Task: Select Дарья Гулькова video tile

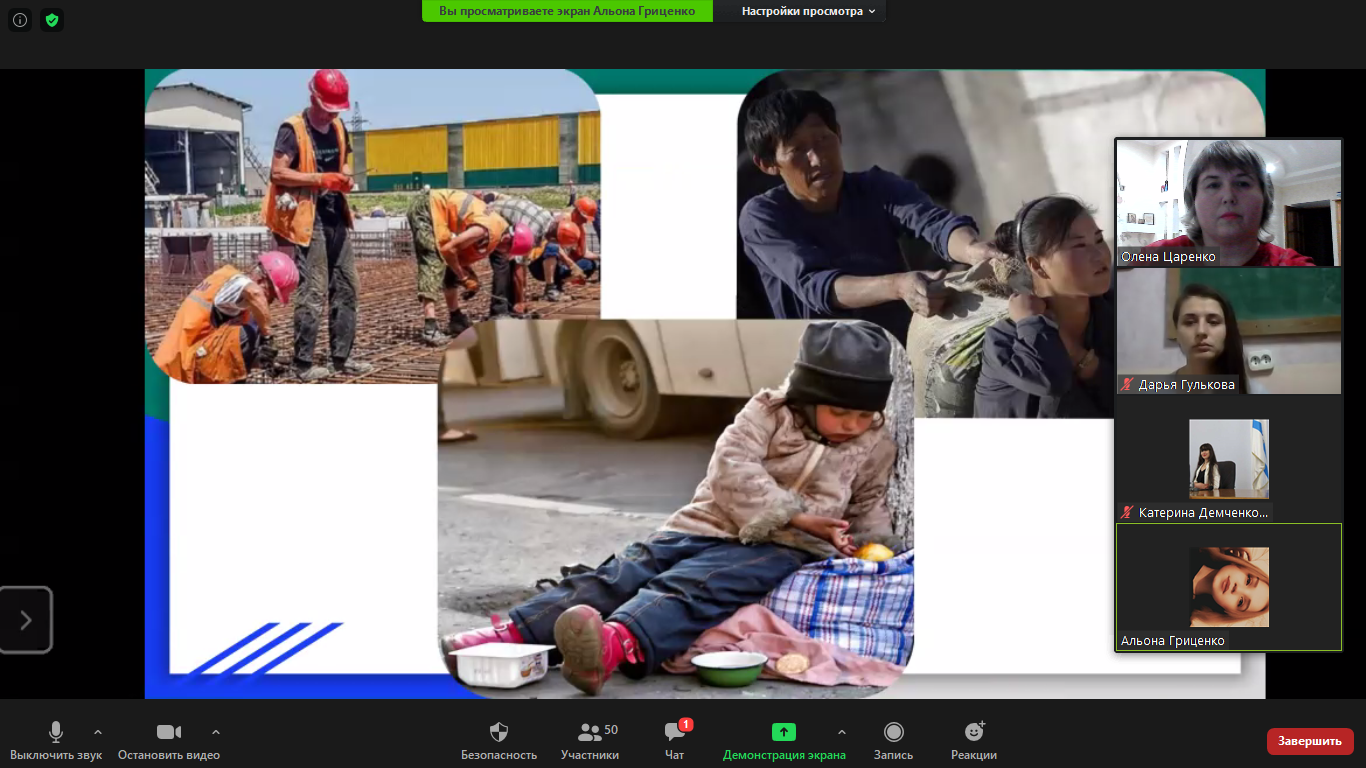Action: coord(1229,330)
